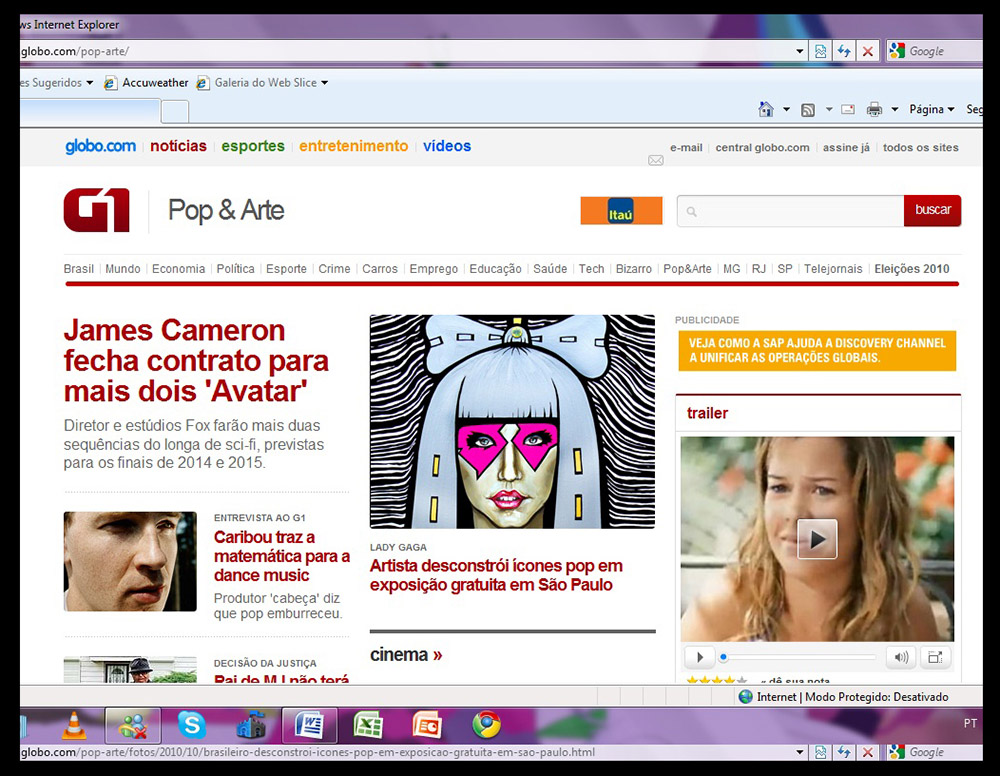The image size is (1000, 776).
Task: Open the notícias section
Action: point(179,146)
